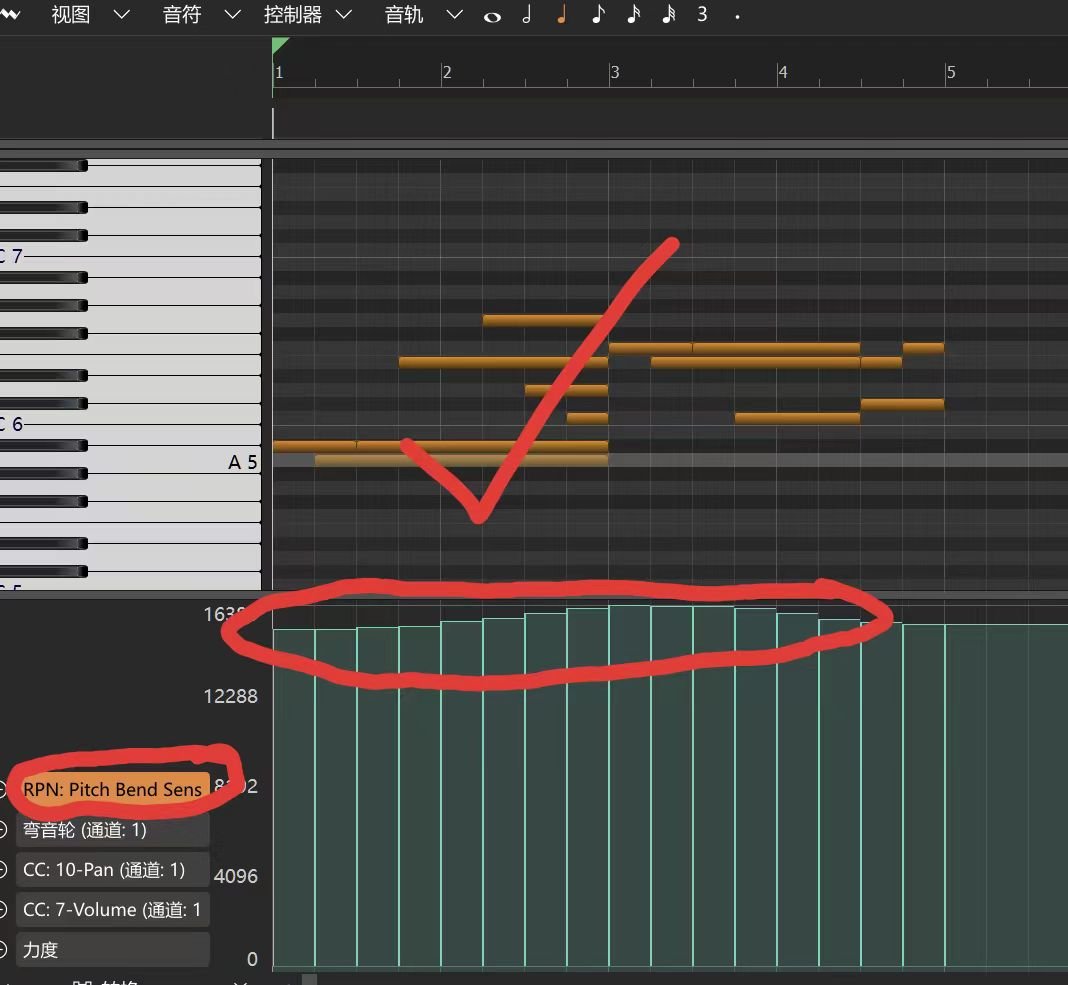Select the half note duration icon

[526, 15]
